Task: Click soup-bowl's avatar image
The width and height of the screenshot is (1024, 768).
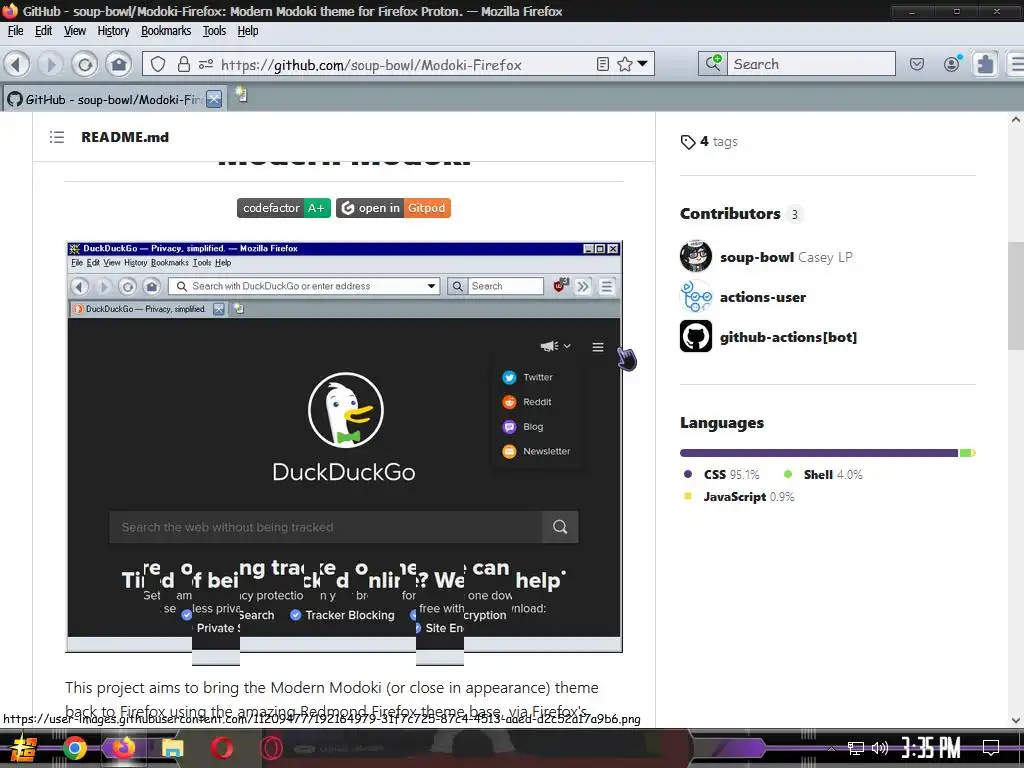Action: point(696,256)
